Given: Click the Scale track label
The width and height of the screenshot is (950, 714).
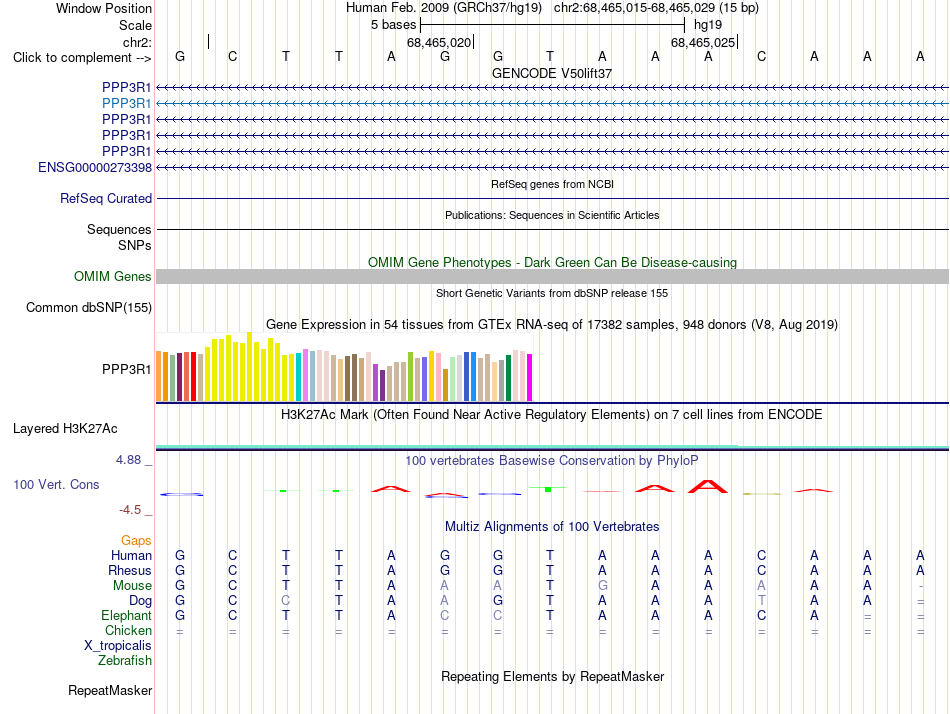Looking at the screenshot, I should coord(135,25).
